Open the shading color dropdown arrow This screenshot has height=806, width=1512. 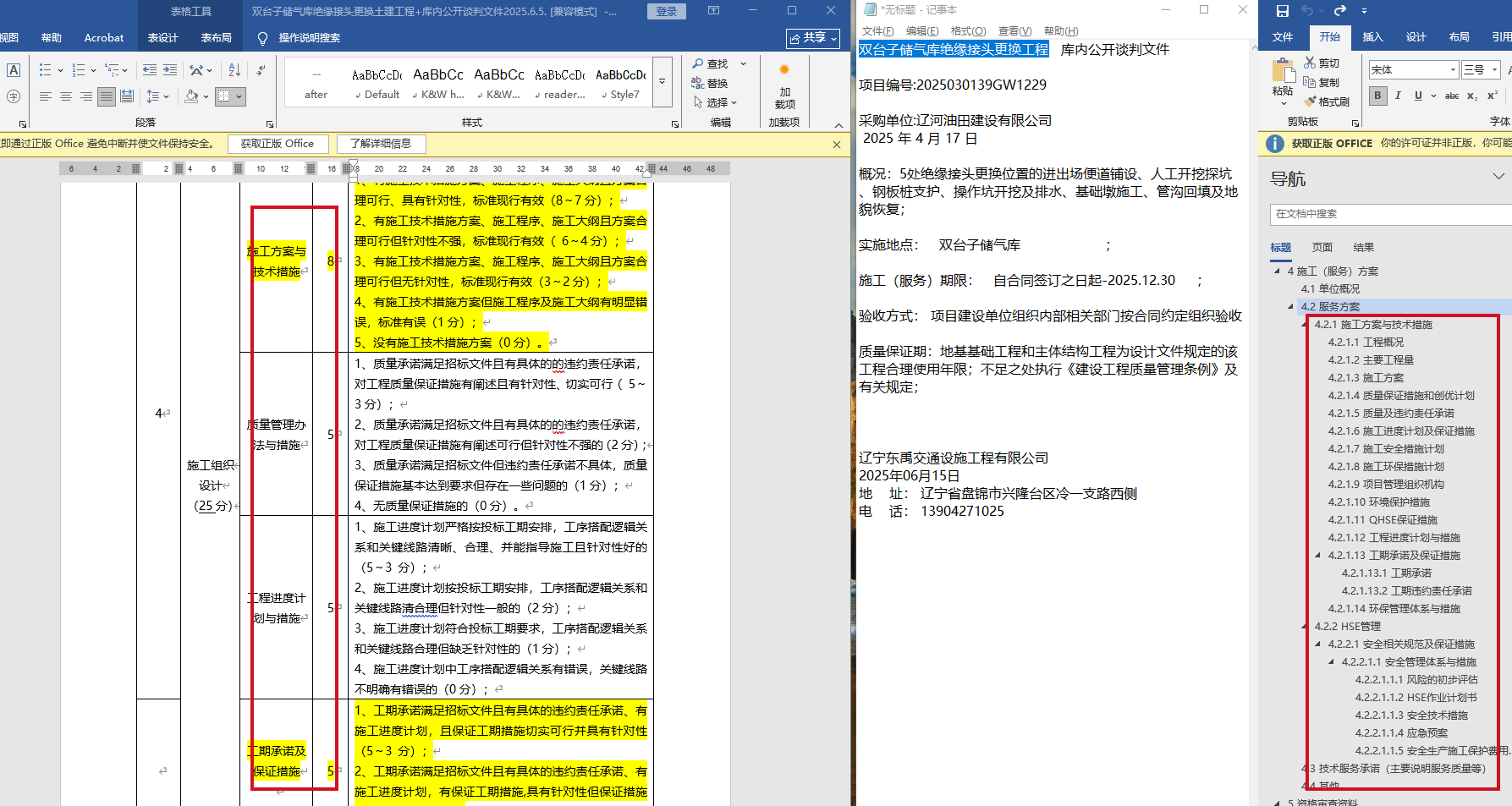click(206, 97)
